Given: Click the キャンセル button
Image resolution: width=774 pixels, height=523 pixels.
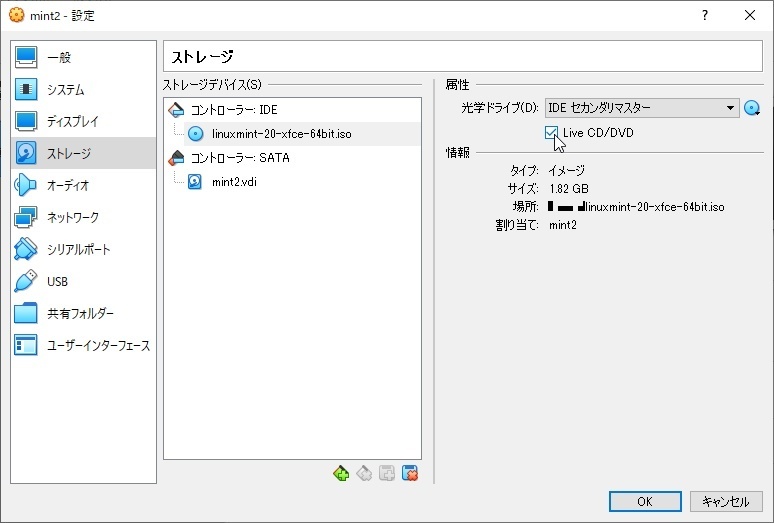Looking at the screenshot, I should (726, 502).
